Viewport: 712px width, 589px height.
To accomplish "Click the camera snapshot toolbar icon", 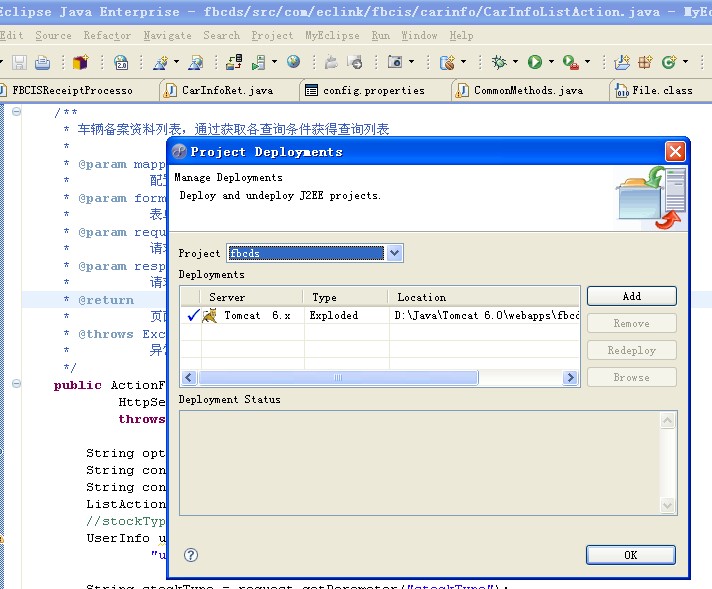I will click(x=395, y=61).
